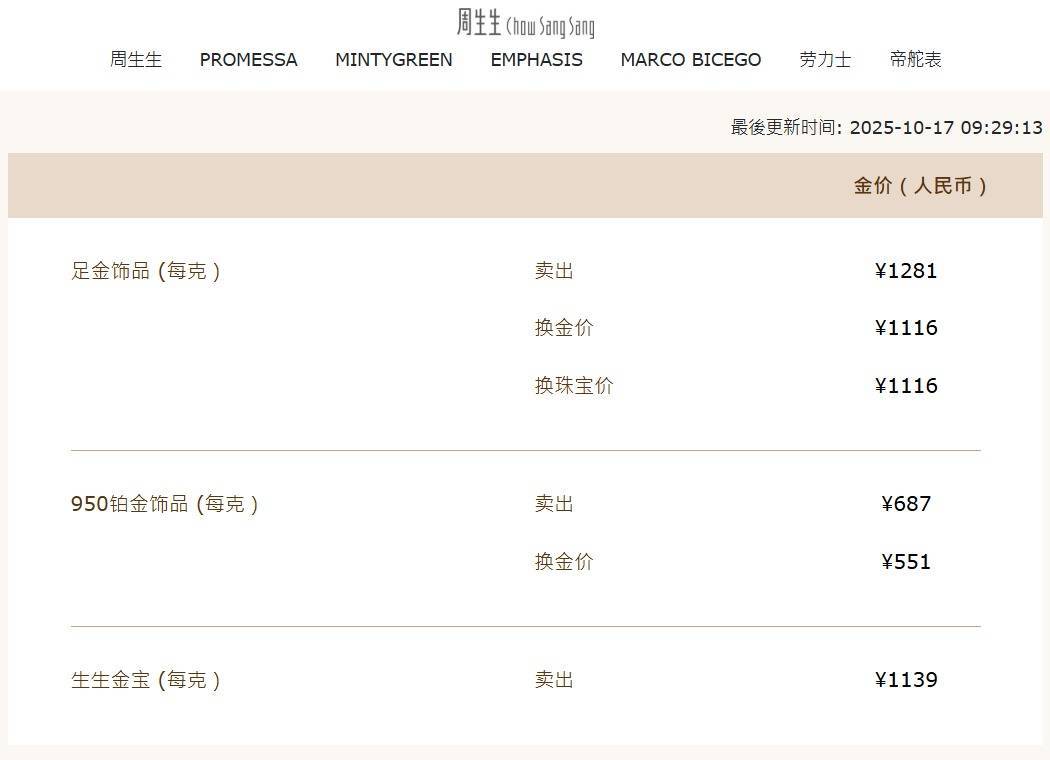Click the ¥687 platinum selling price
This screenshot has height=760, width=1050.
pyautogui.click(x=906, y=504)
